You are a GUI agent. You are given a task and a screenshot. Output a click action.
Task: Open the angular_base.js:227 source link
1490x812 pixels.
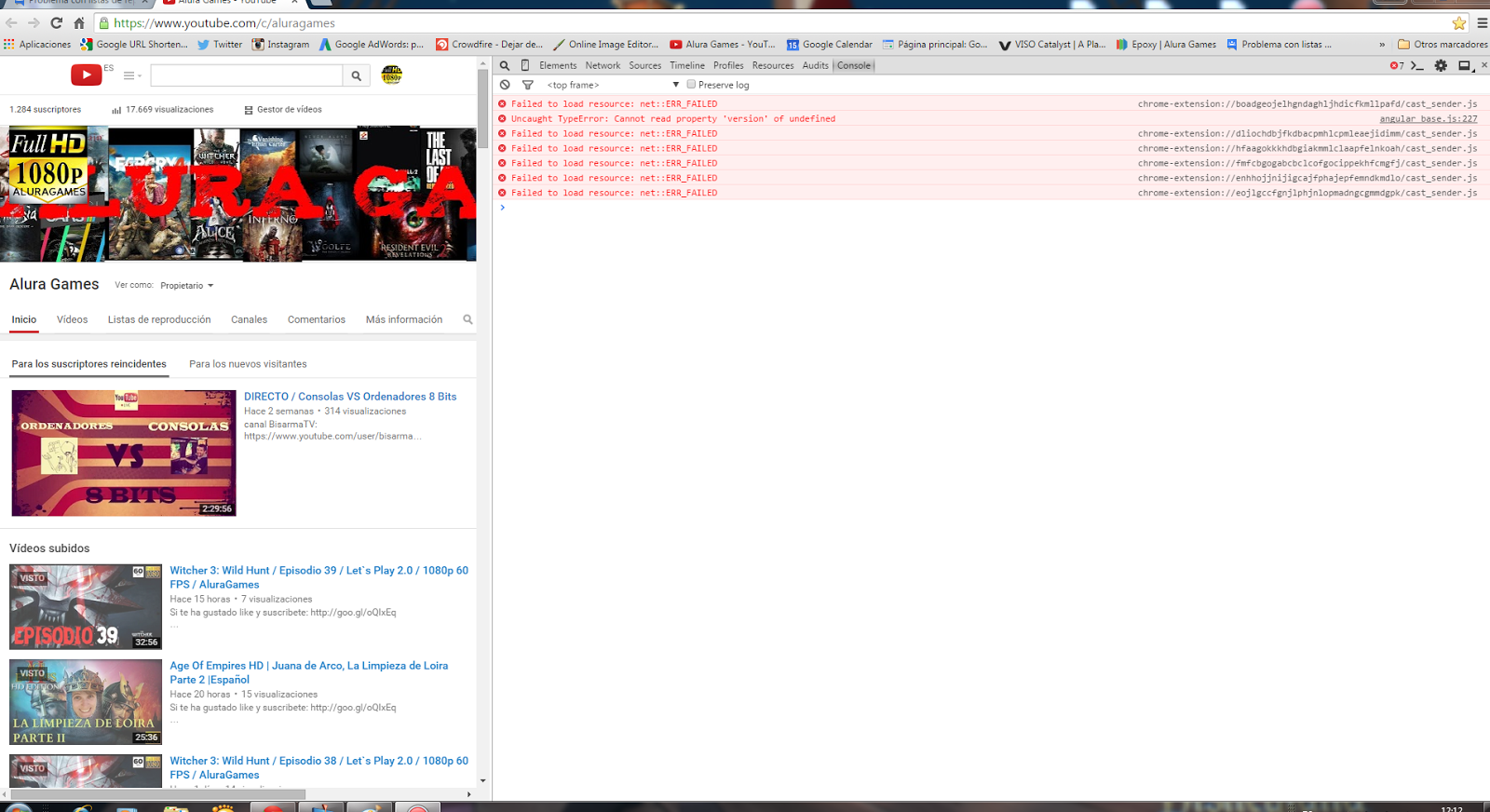tap(1429, 119)
